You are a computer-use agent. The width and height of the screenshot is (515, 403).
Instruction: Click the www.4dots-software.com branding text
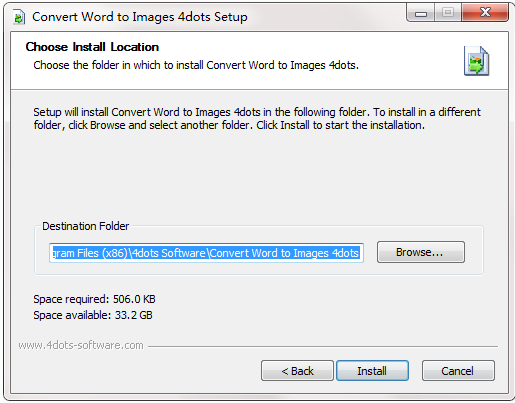click(x=81, y=345)
